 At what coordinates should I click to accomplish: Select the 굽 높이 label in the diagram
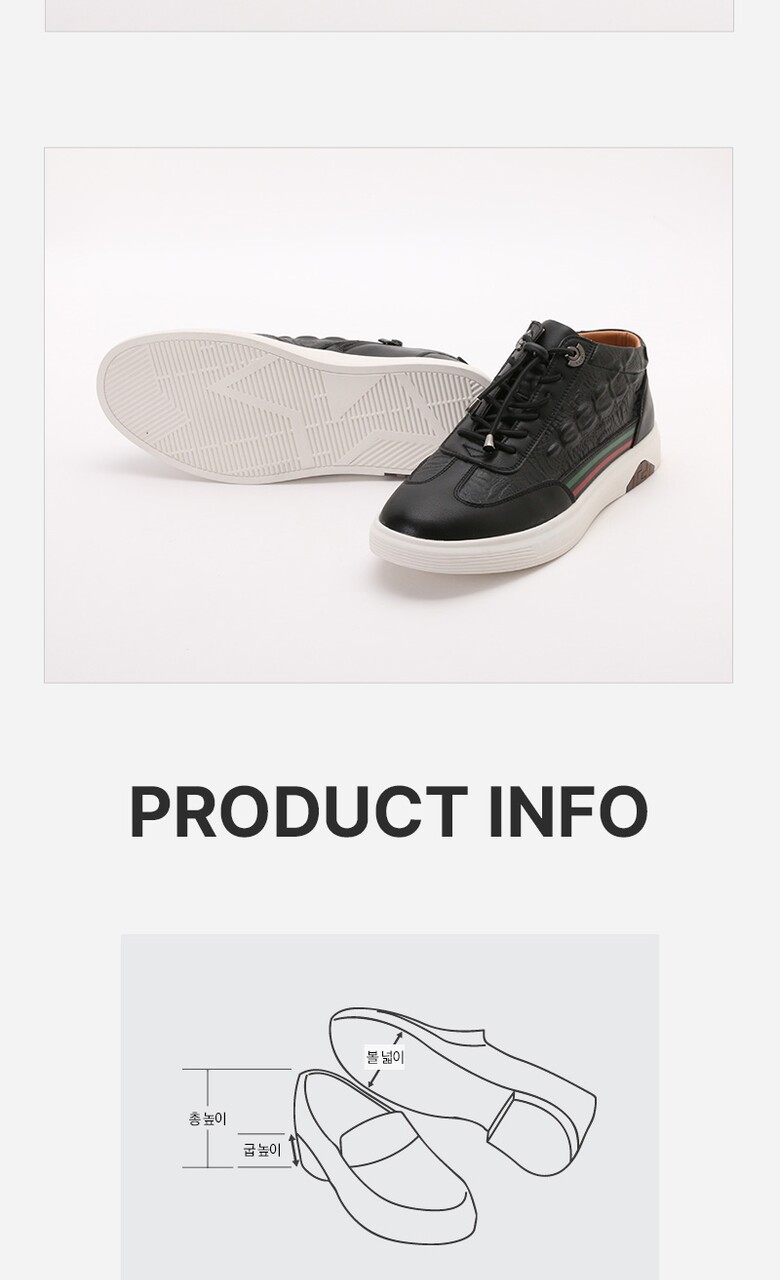262,1150
